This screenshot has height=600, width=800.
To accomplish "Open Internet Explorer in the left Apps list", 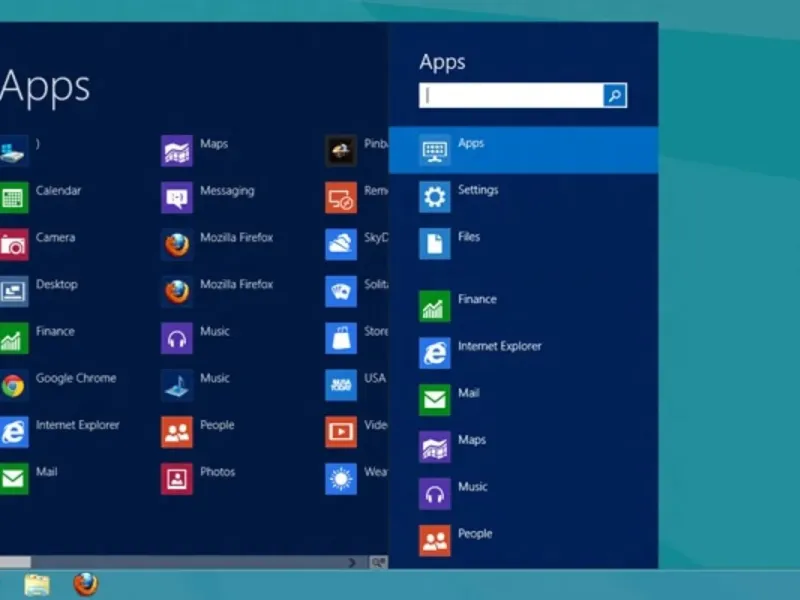I will [x=60, y=432].
